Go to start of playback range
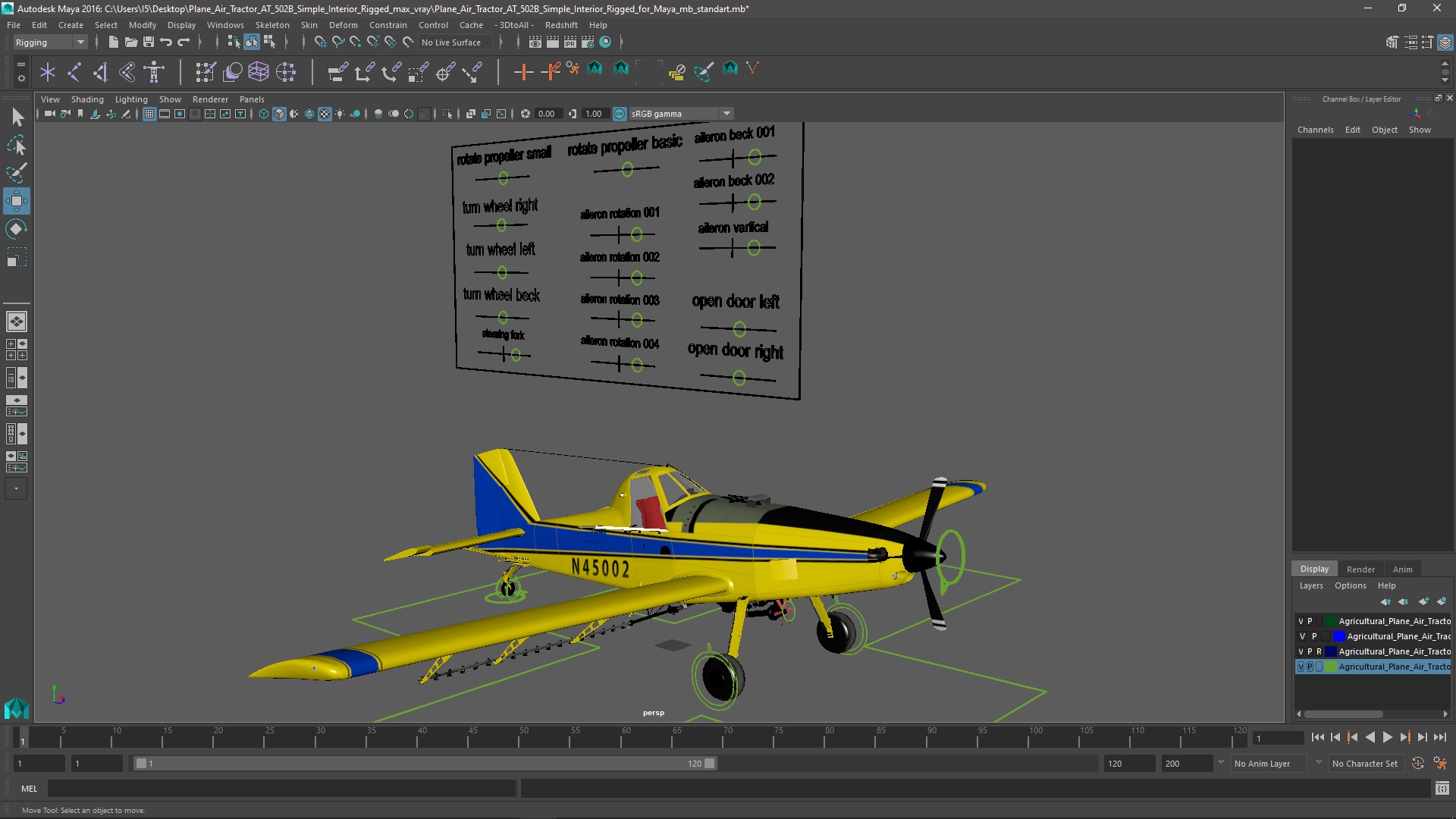1456x819 pixels. point(1317,737)
